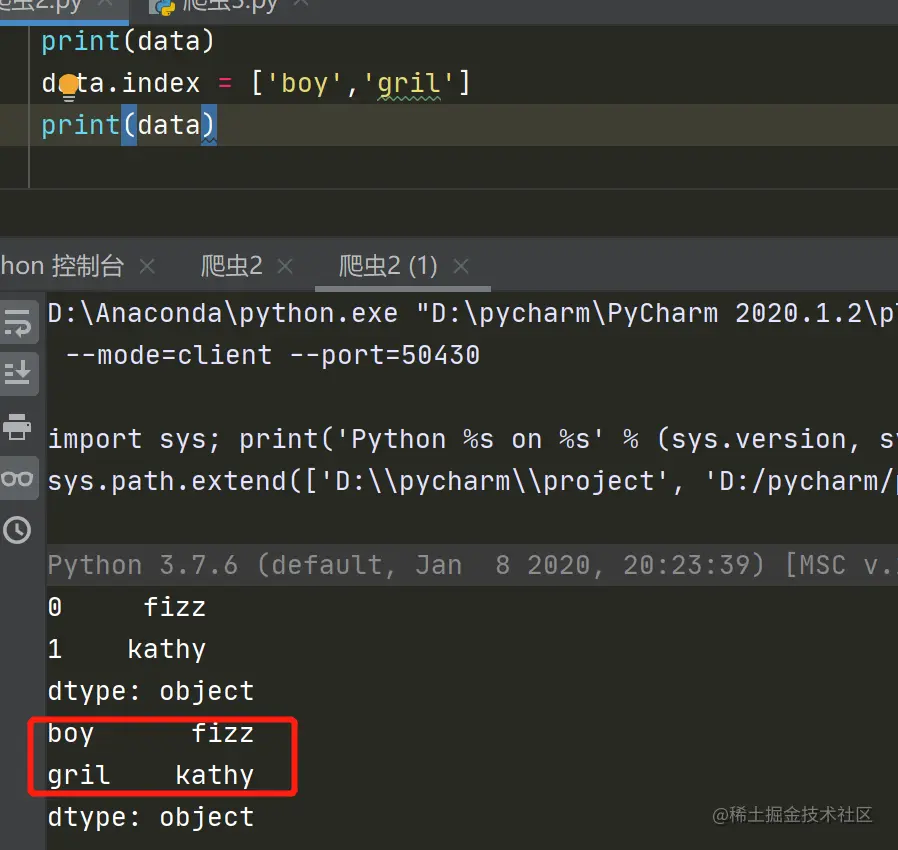This screenshot has width=898, height=850.
Task: Click output row '0 fizz'
Action: [127, 607]
